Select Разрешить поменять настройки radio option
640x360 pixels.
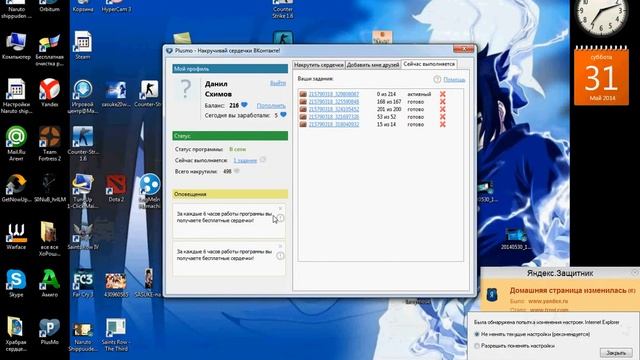477,346
